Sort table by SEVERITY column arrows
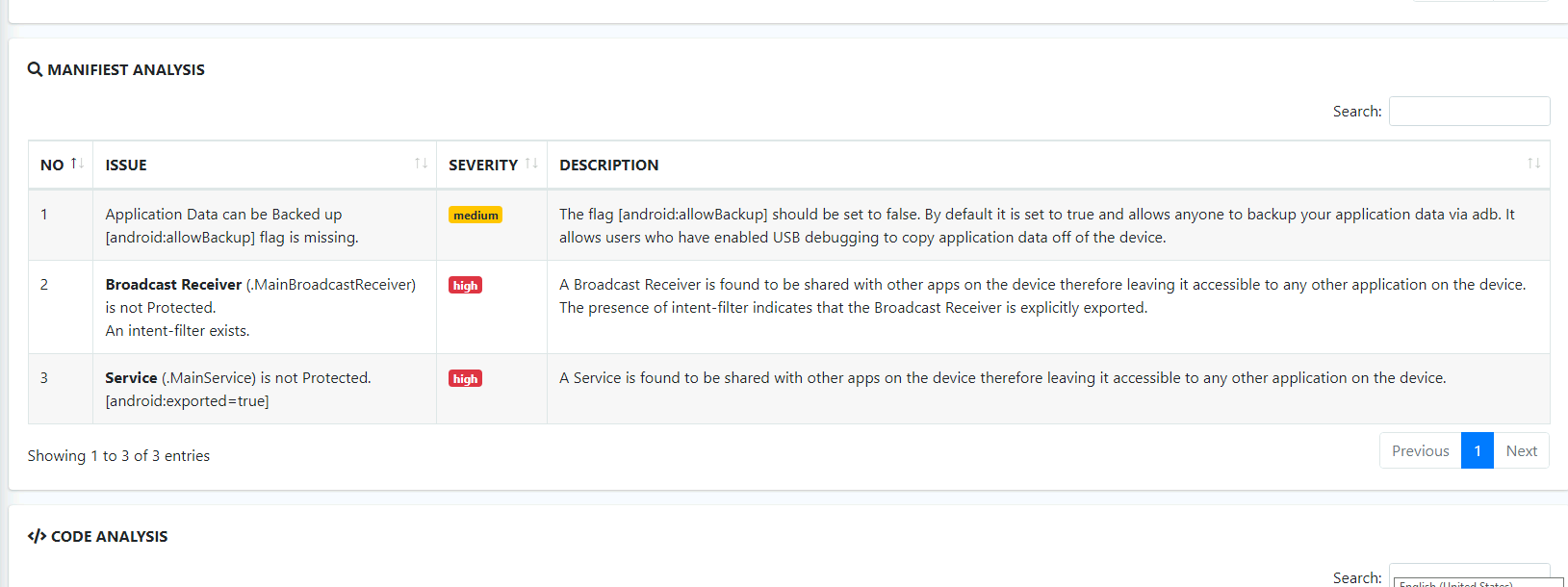Image resolution: width=1568 pixels, height=587 pixels. point(531,164)
